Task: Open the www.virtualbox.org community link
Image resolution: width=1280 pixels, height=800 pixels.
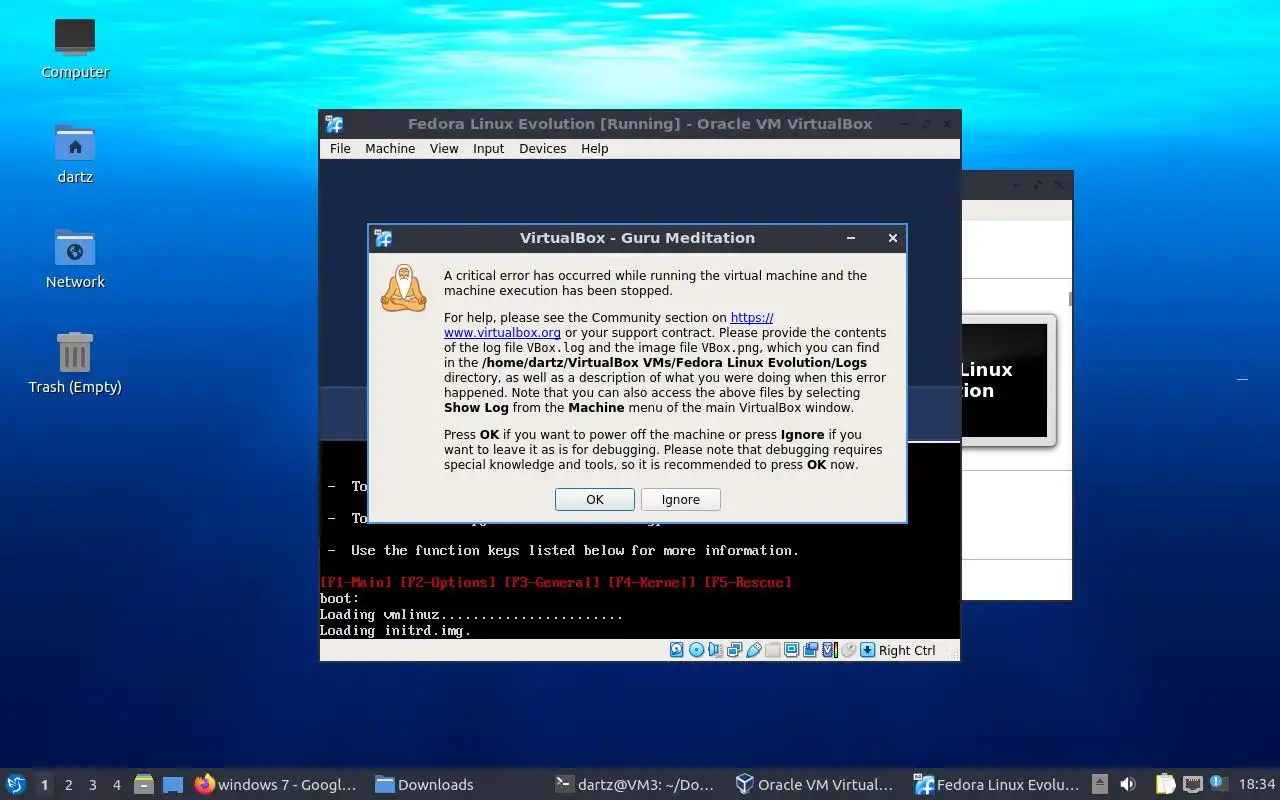Action: 502,333
